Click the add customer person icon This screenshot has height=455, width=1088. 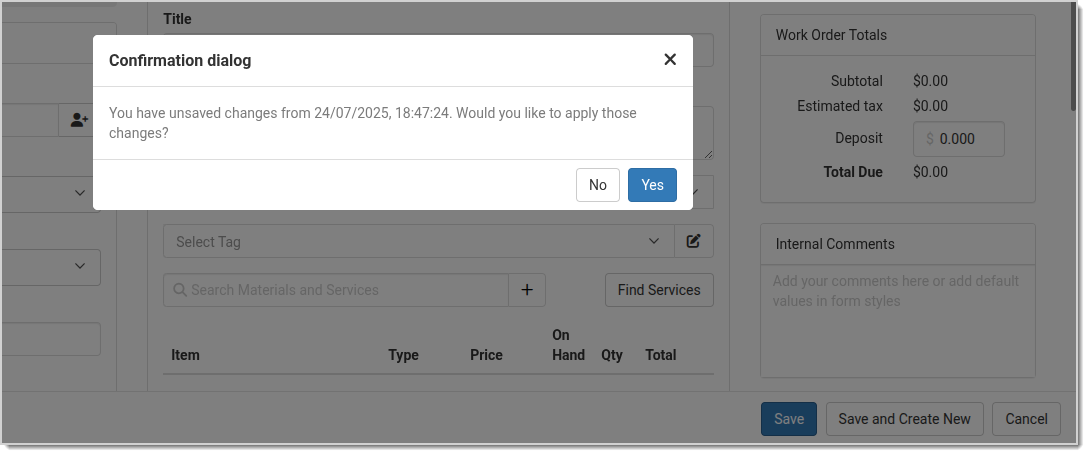pos(79,121)
